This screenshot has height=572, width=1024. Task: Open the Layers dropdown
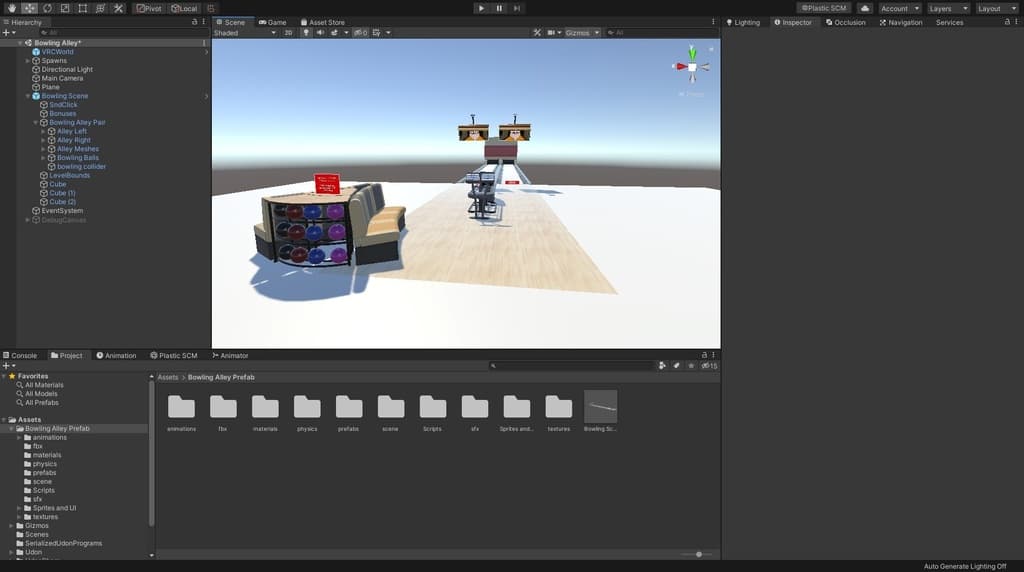(948, 8)
